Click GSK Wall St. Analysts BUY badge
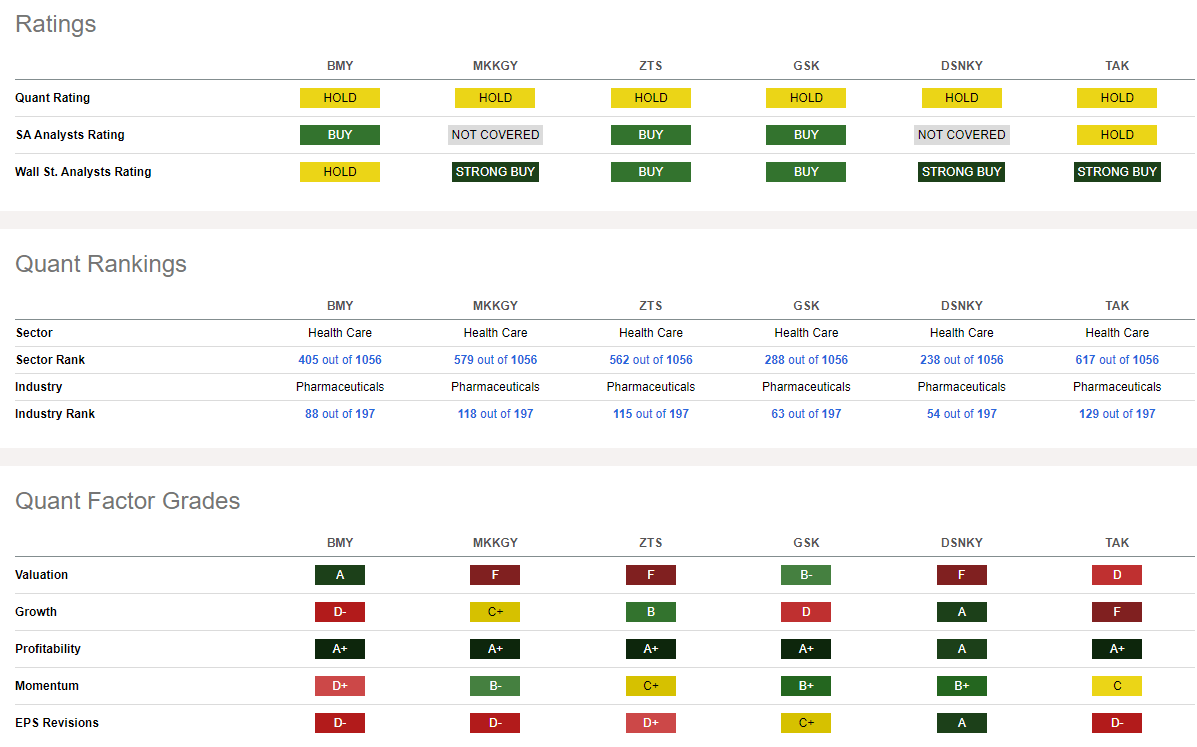The width and height of the screenshot is (1197, 747). click(806, 172)
